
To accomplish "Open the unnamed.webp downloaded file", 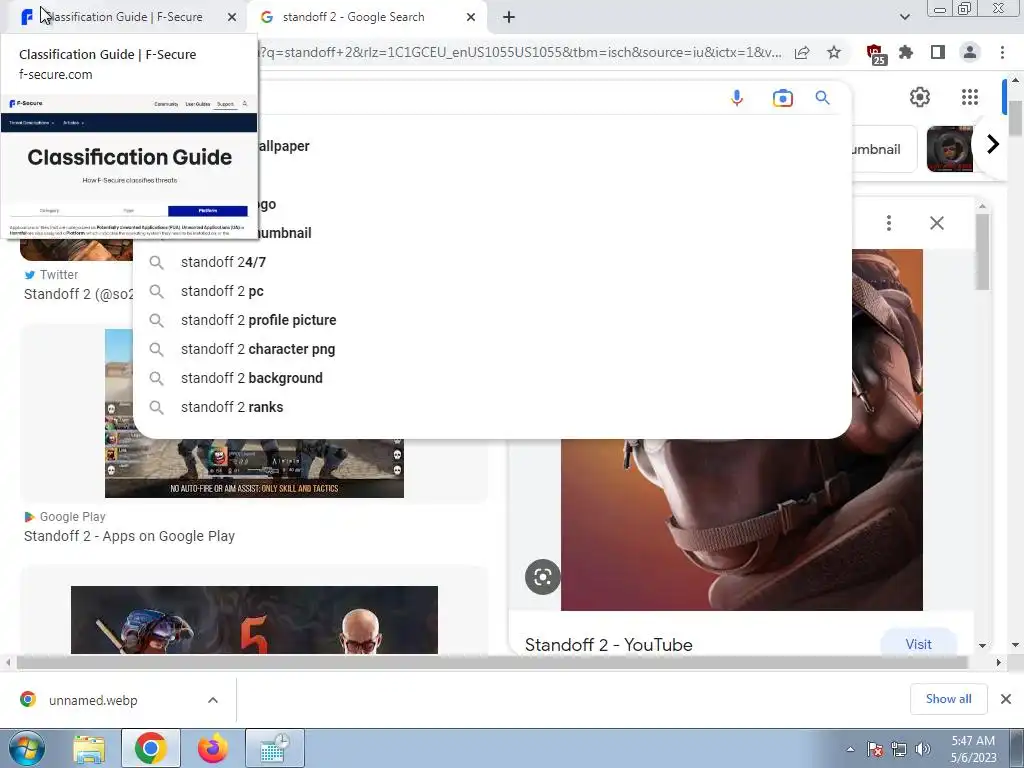I will pyautogui.click(x=93, y=700).
